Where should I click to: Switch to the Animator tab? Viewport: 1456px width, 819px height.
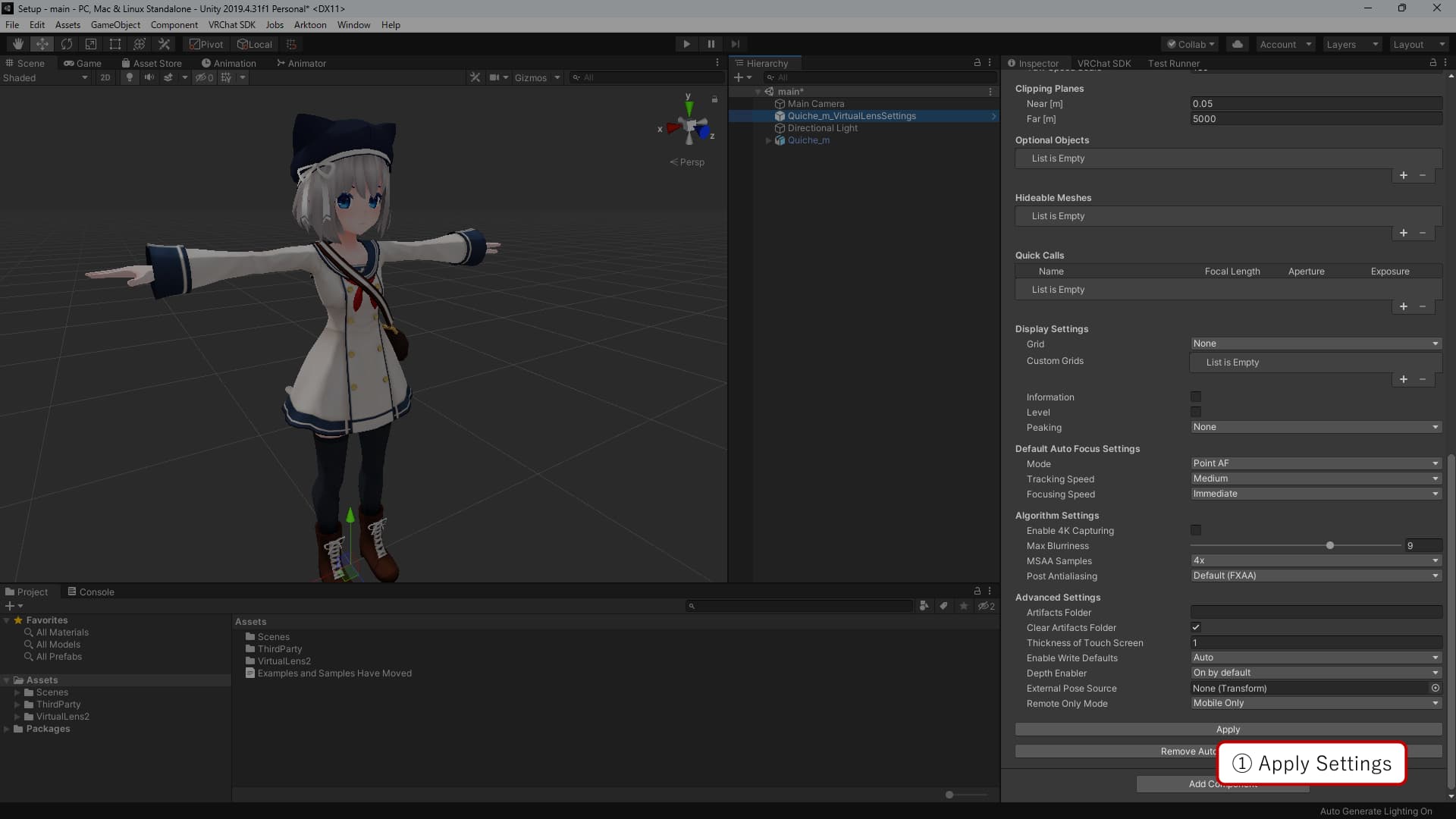(301, 63)
